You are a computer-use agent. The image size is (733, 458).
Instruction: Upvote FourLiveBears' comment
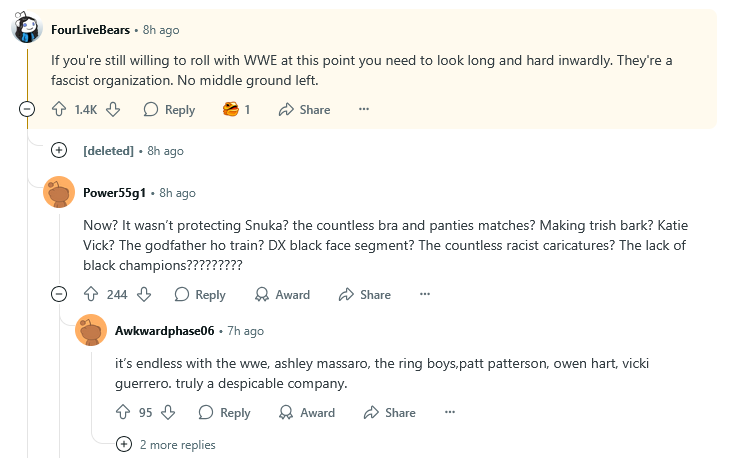click(x=58, y=109)
